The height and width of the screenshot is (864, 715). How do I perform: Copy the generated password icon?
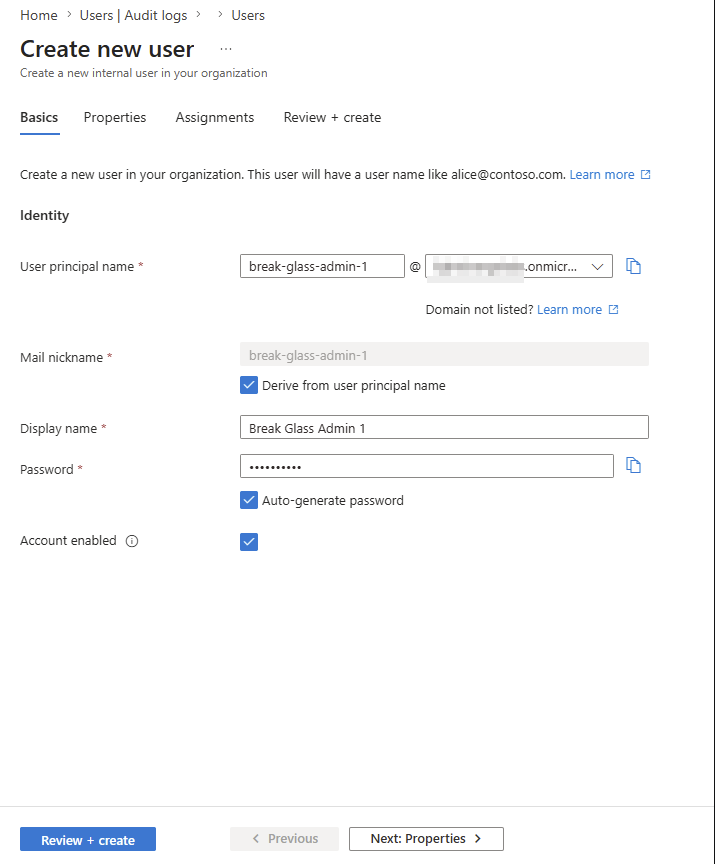point(633,466)
